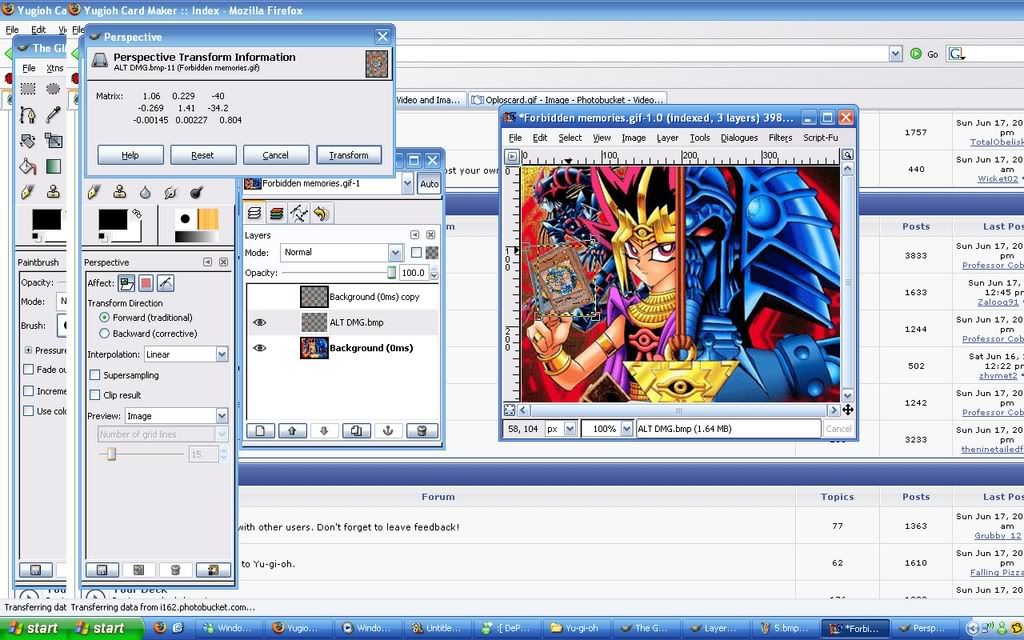
Task: Click the active gradient swatch
Action: pyautogui.click(x=196, y=237)
